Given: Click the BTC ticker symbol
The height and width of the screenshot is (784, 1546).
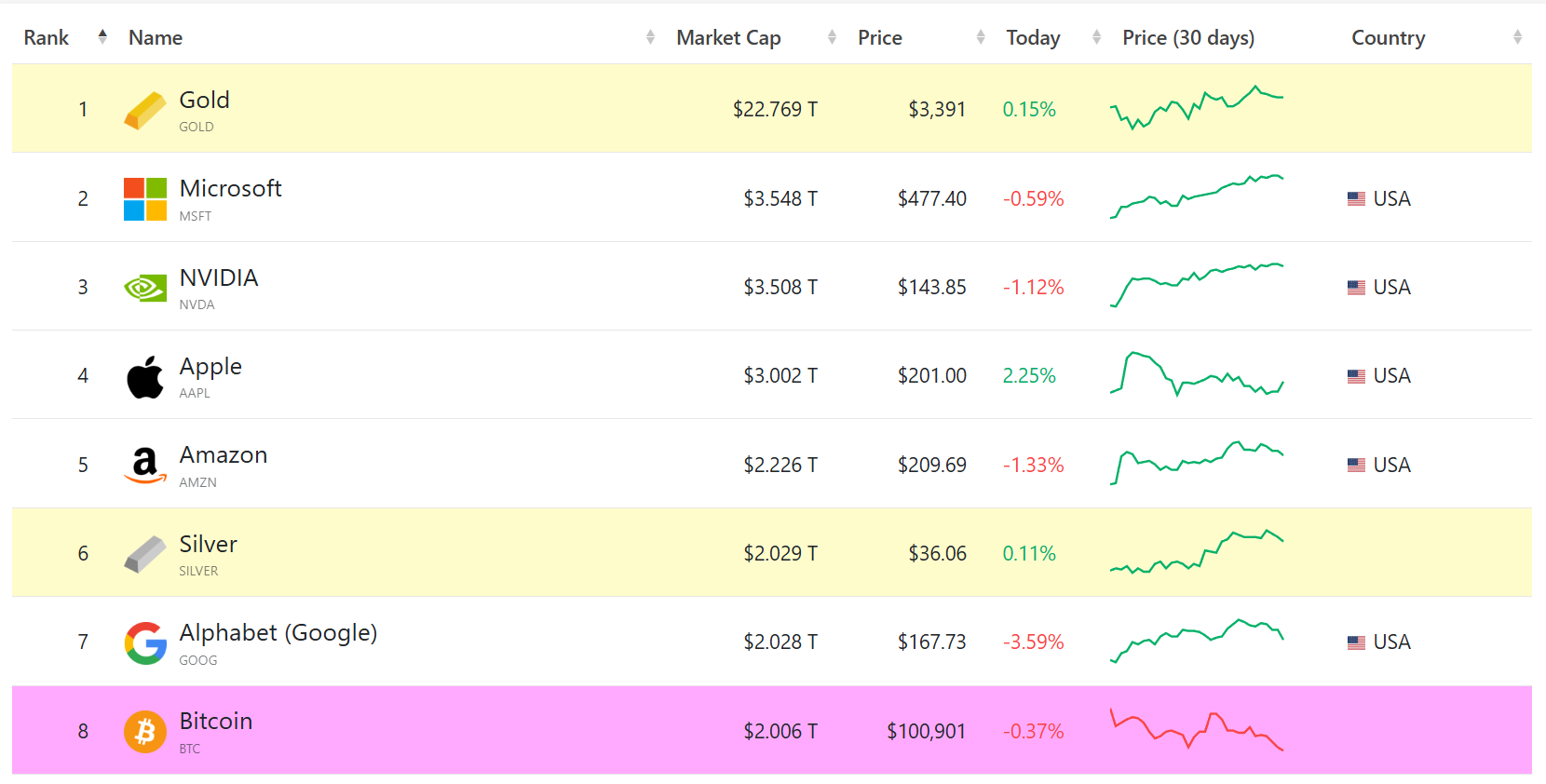Looking at the screenshot, I should [x=190, y=749].
